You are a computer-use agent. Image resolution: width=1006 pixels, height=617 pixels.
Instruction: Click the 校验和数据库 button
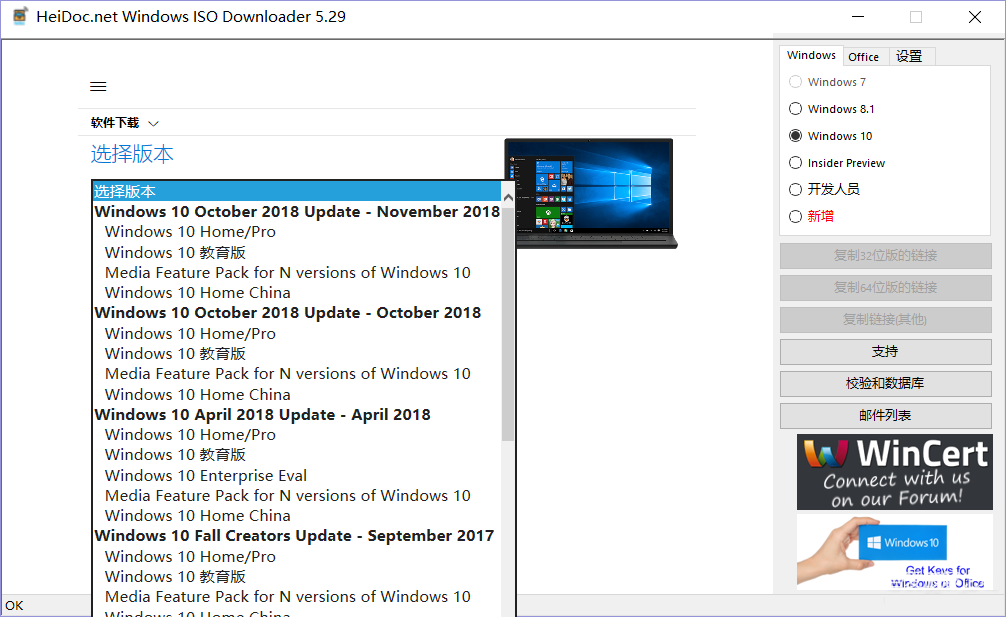(885, 384)
